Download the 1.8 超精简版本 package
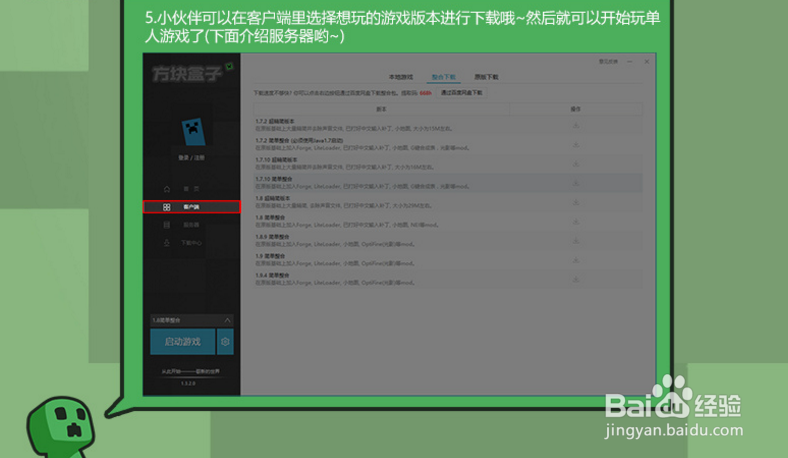788x458 pixels. point(576,202)
